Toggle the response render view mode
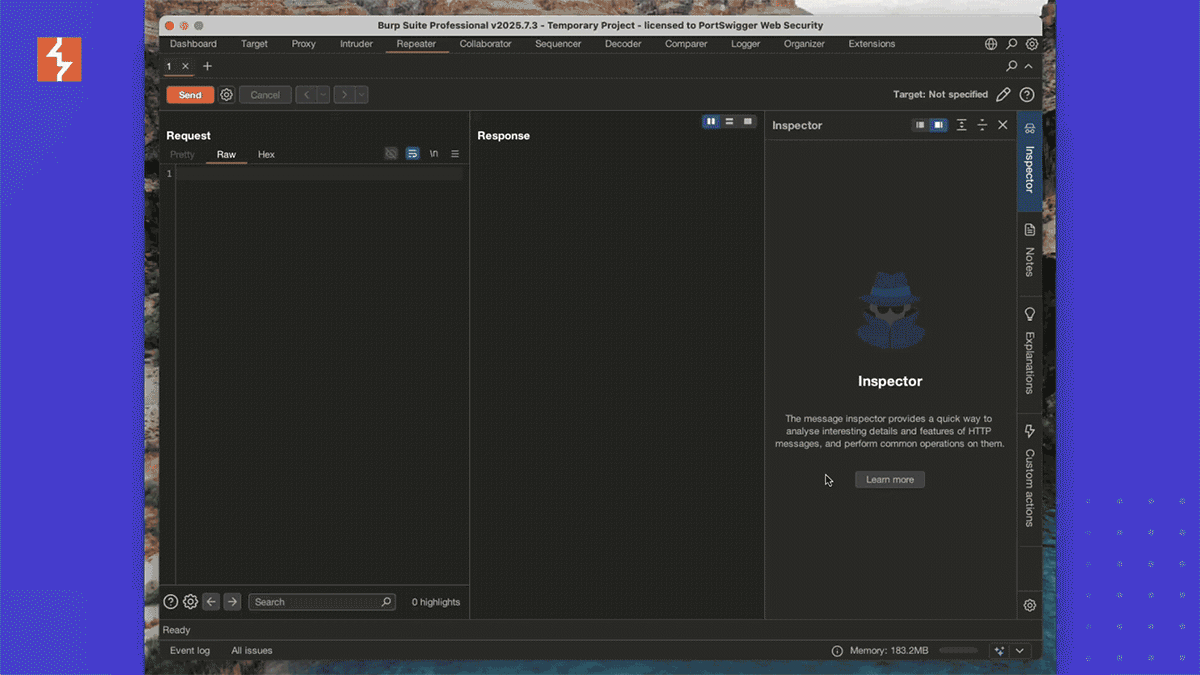Image resolution: width=1200 pixels, height=675 pixels. coord(748,121)
